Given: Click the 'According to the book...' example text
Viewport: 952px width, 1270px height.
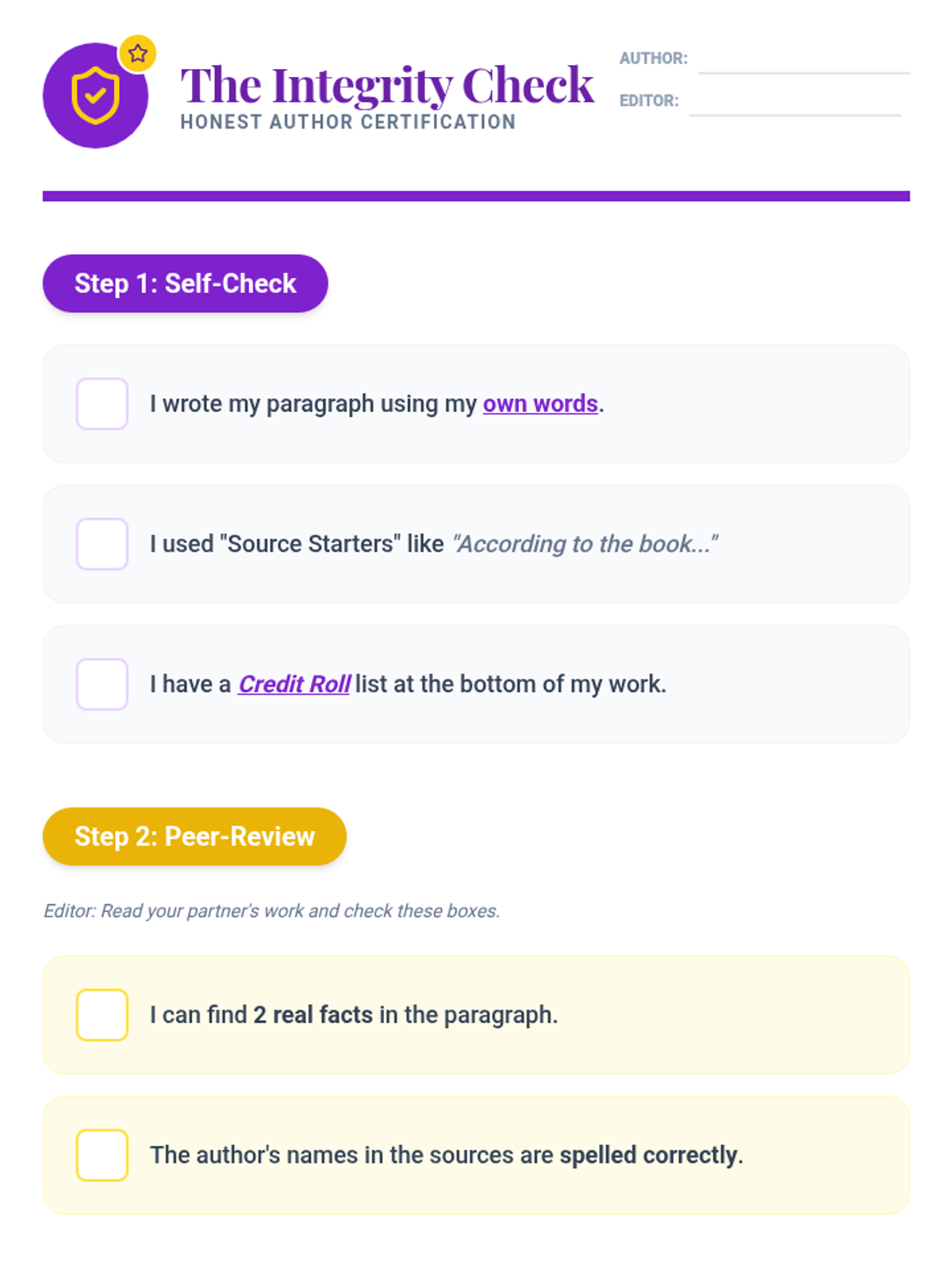Looking at the screenshot, I should 585,545.
